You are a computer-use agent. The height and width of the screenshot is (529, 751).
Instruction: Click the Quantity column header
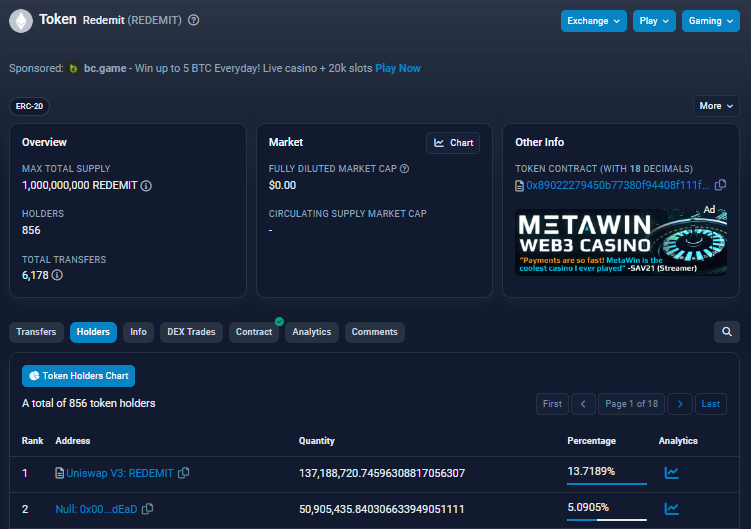click(x=317, y=441)
